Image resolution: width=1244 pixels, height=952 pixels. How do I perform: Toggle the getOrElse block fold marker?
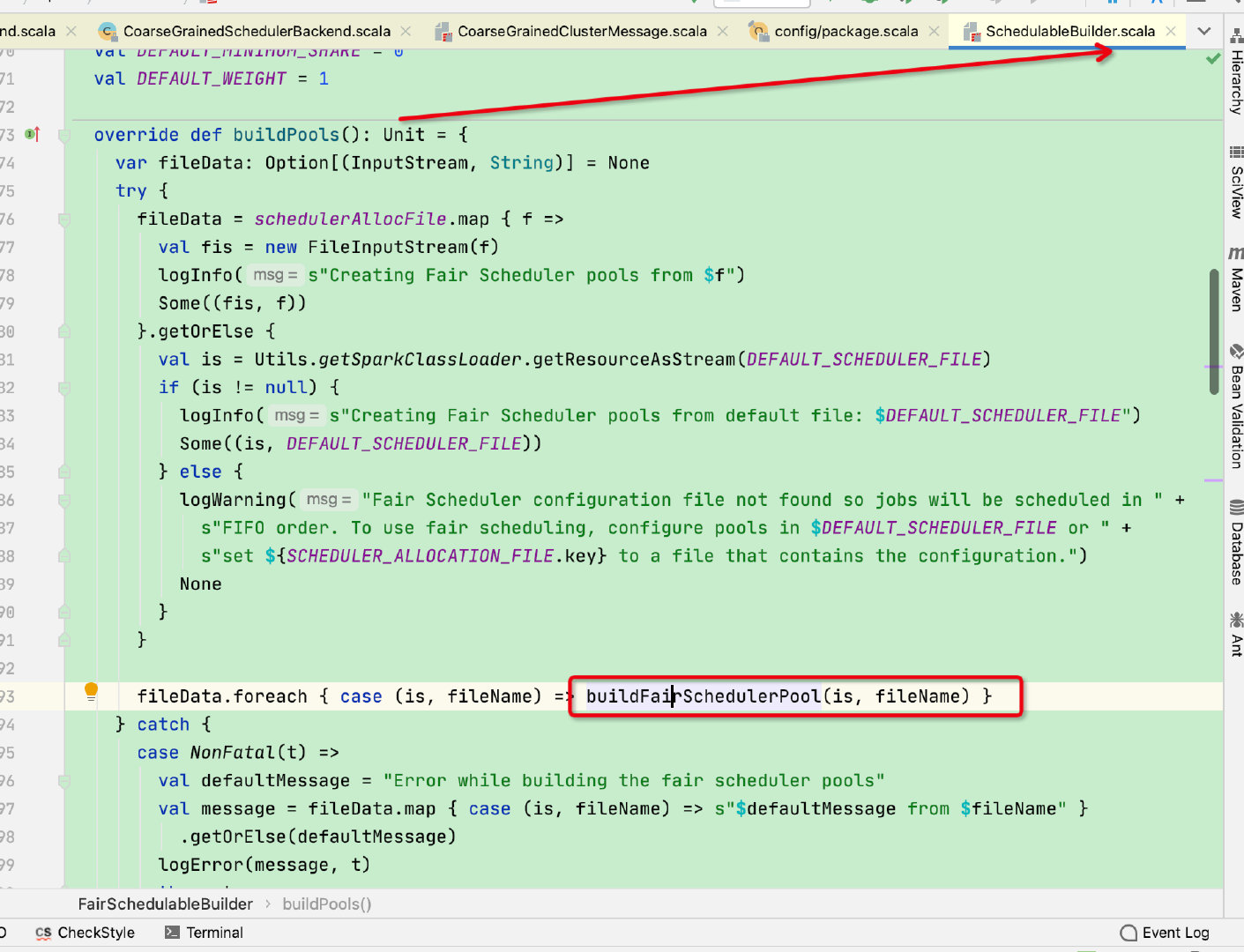coord(64,331)
